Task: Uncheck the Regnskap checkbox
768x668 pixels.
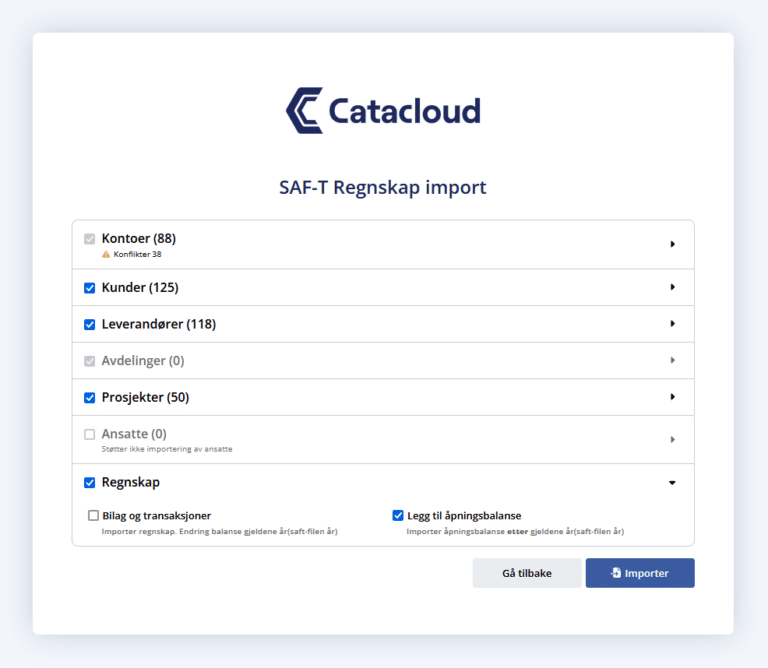Action: 90,483
